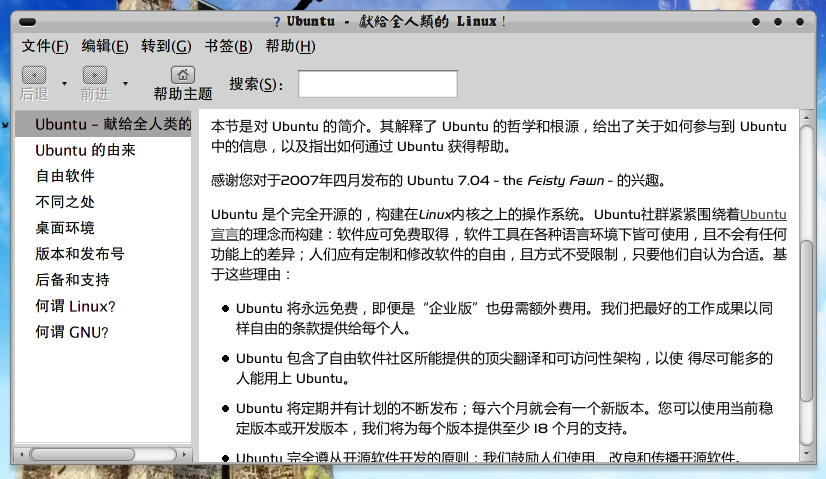The height and width of the screenshot is (479, 826).
Task: Open the '后备和支持' topic
Action: 72,280
